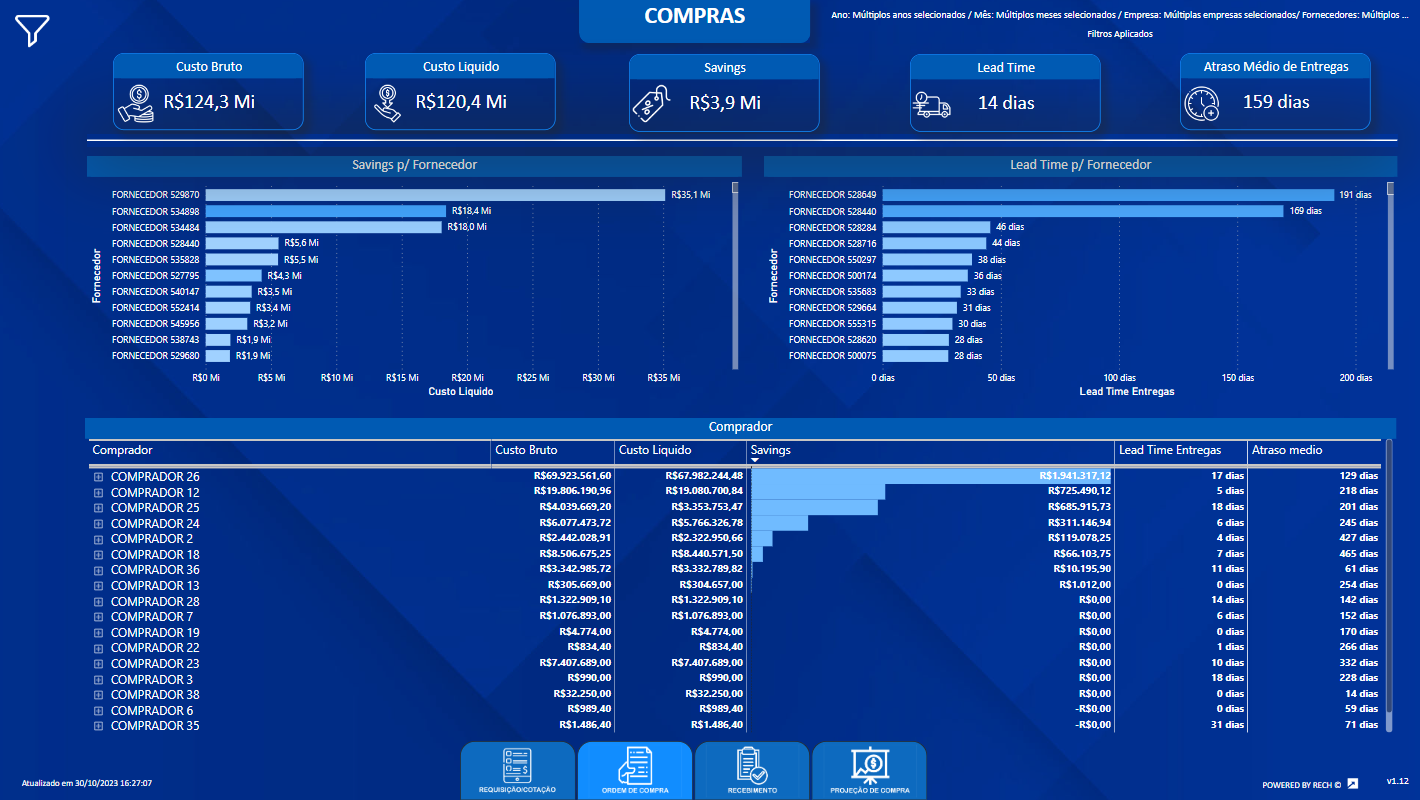Image resolution: width=1420 pixels, height=800 pixels.
Task: Click the Requisição/Cotação checklist icon
Action: 517,766
